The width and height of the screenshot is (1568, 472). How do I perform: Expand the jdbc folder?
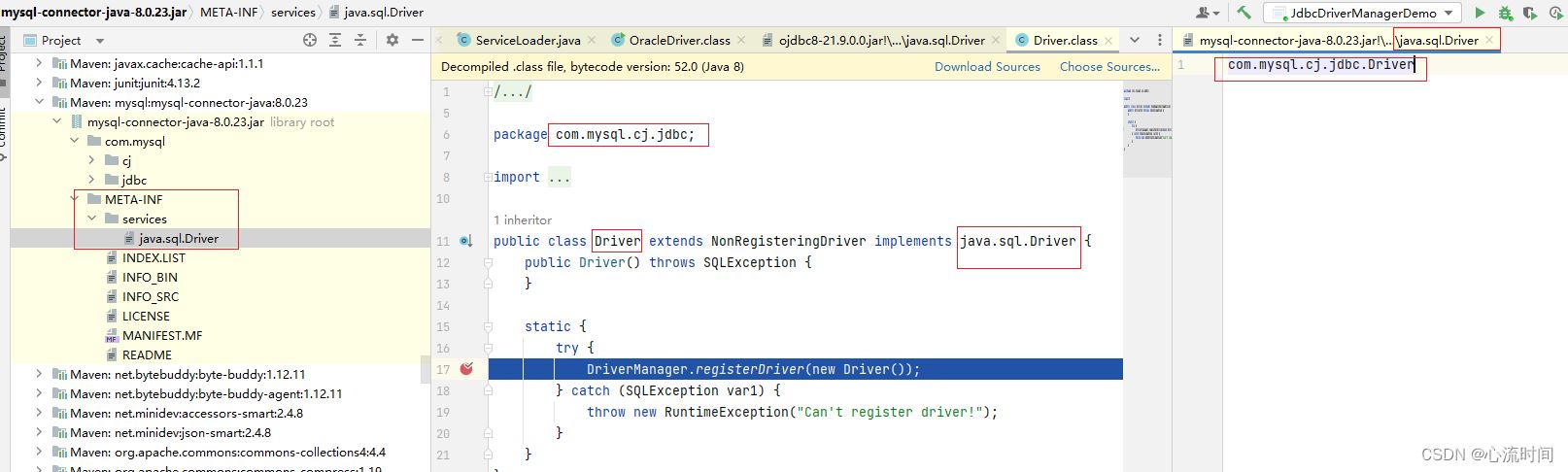pyautogui.click(x=91, y=180)
